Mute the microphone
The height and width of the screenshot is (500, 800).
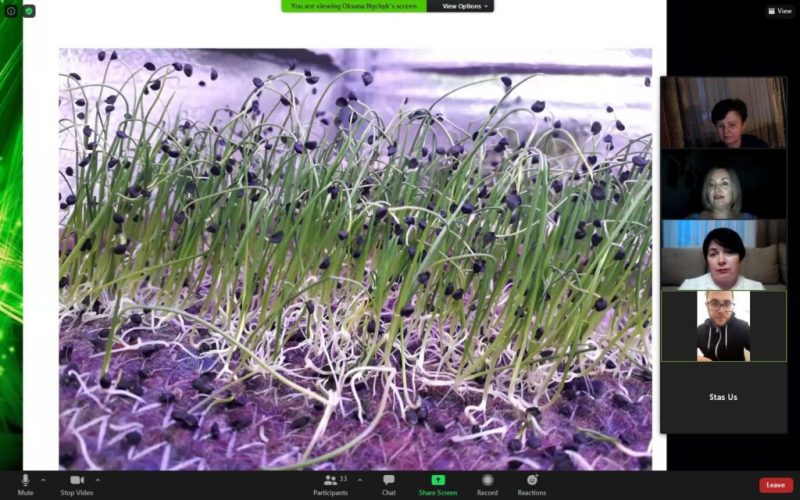(x=26, y=485)
